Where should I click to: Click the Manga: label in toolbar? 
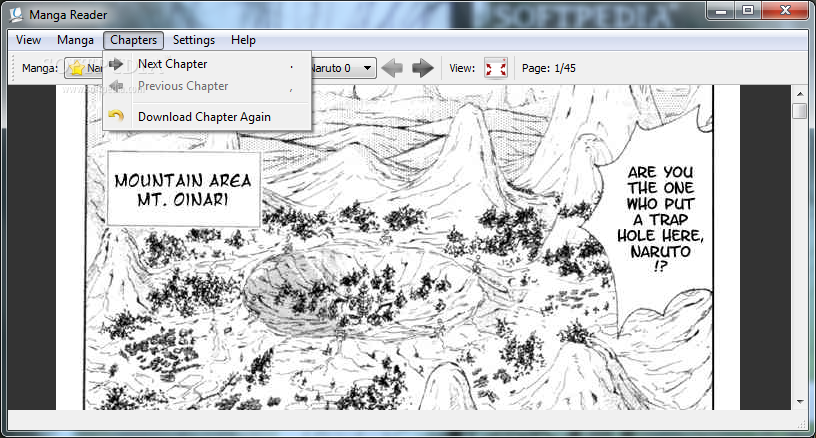coord(40,68)
